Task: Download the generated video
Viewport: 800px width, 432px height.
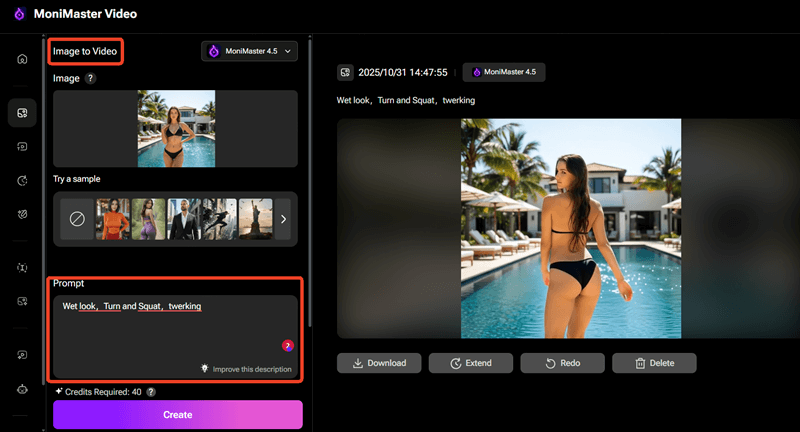Action: [x=379, y=363]
